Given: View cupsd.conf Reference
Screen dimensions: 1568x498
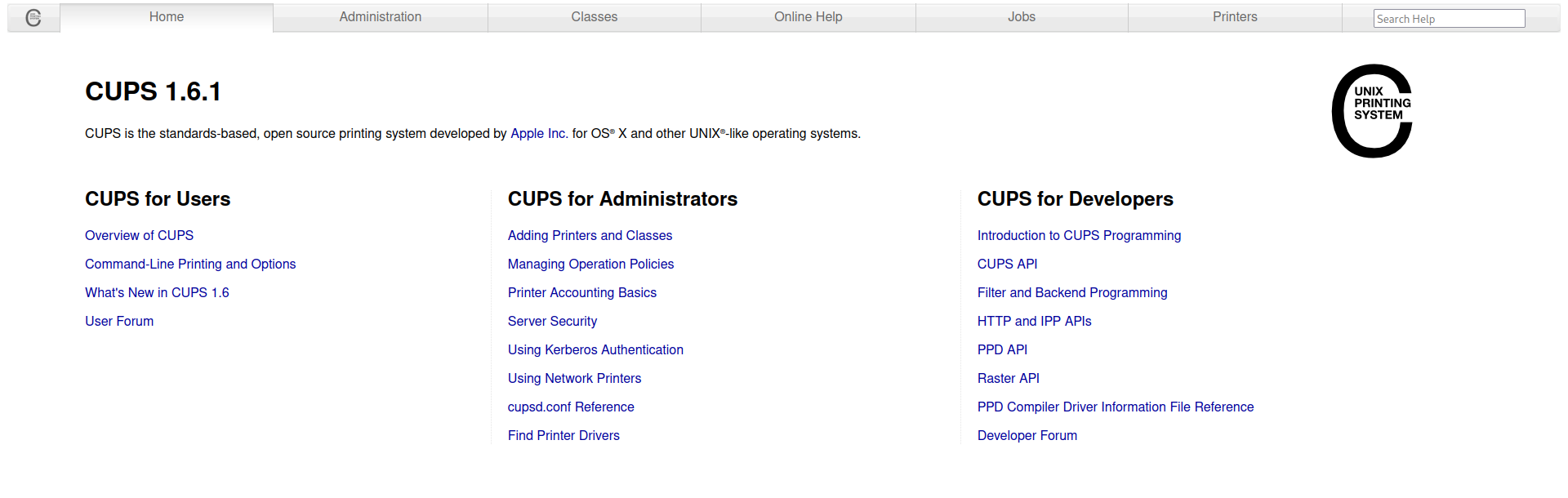Looking at the screenshot, I should 571,407.
